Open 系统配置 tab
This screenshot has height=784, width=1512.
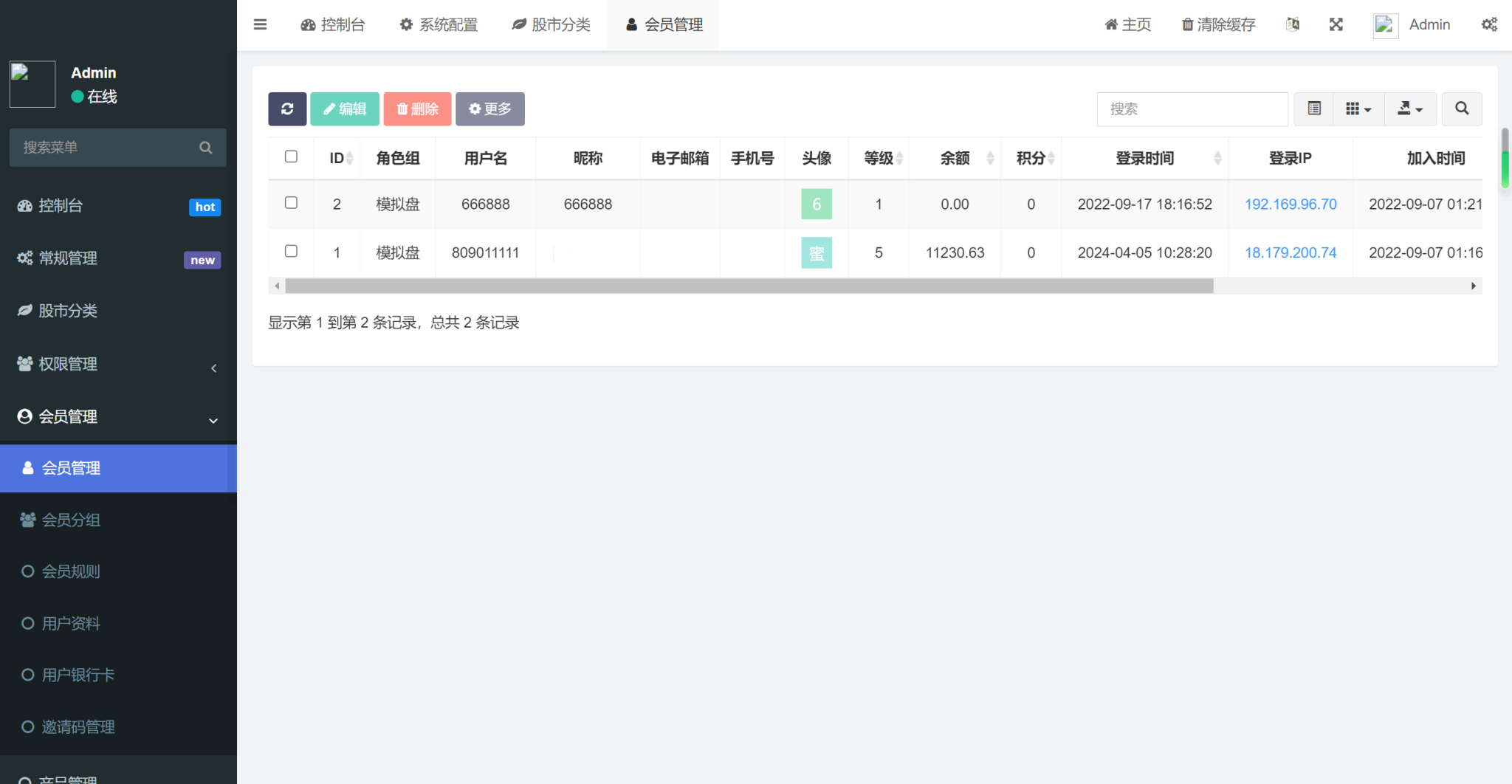click(439, 25)
